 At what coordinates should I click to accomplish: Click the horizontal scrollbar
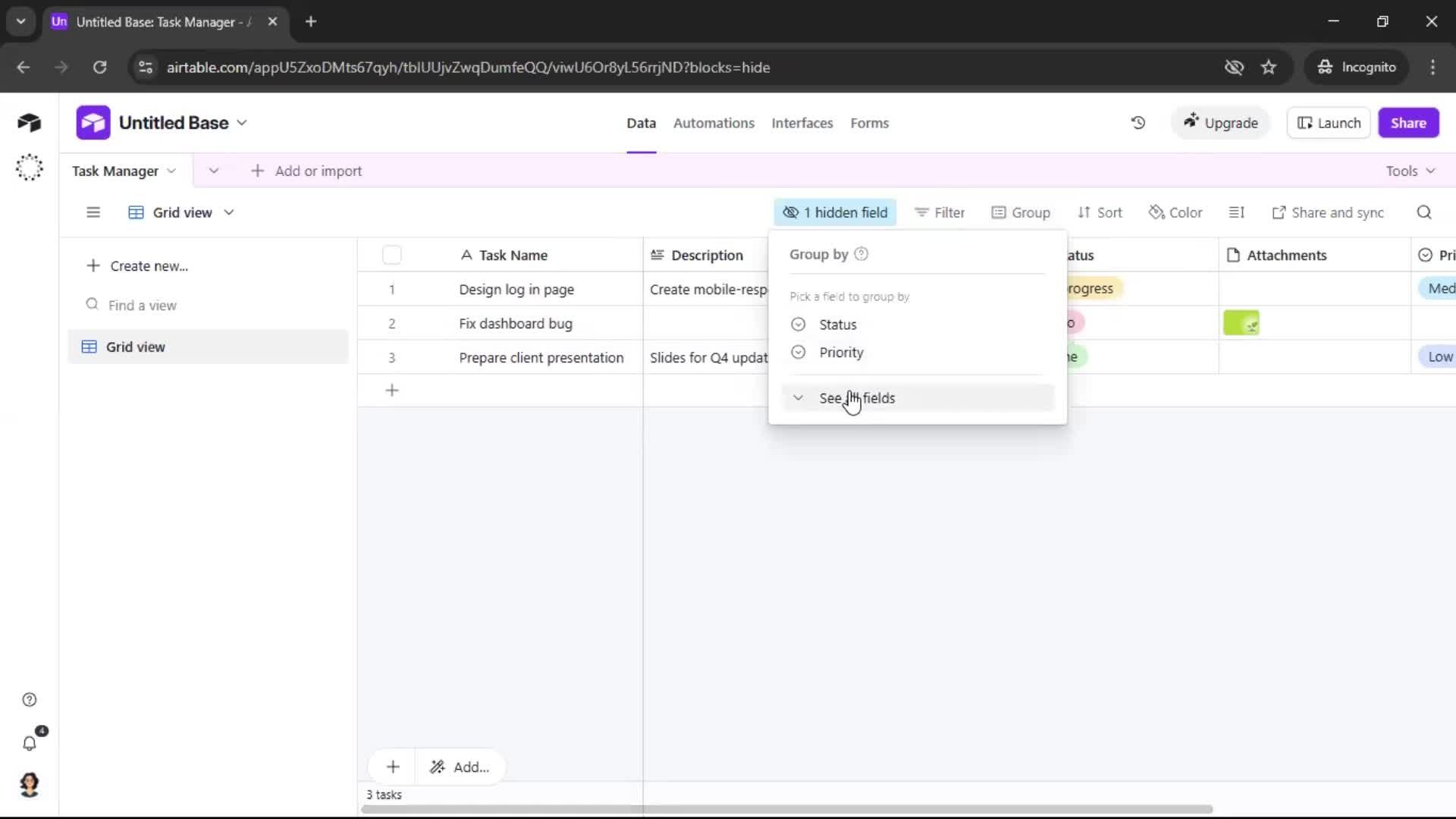786,809
